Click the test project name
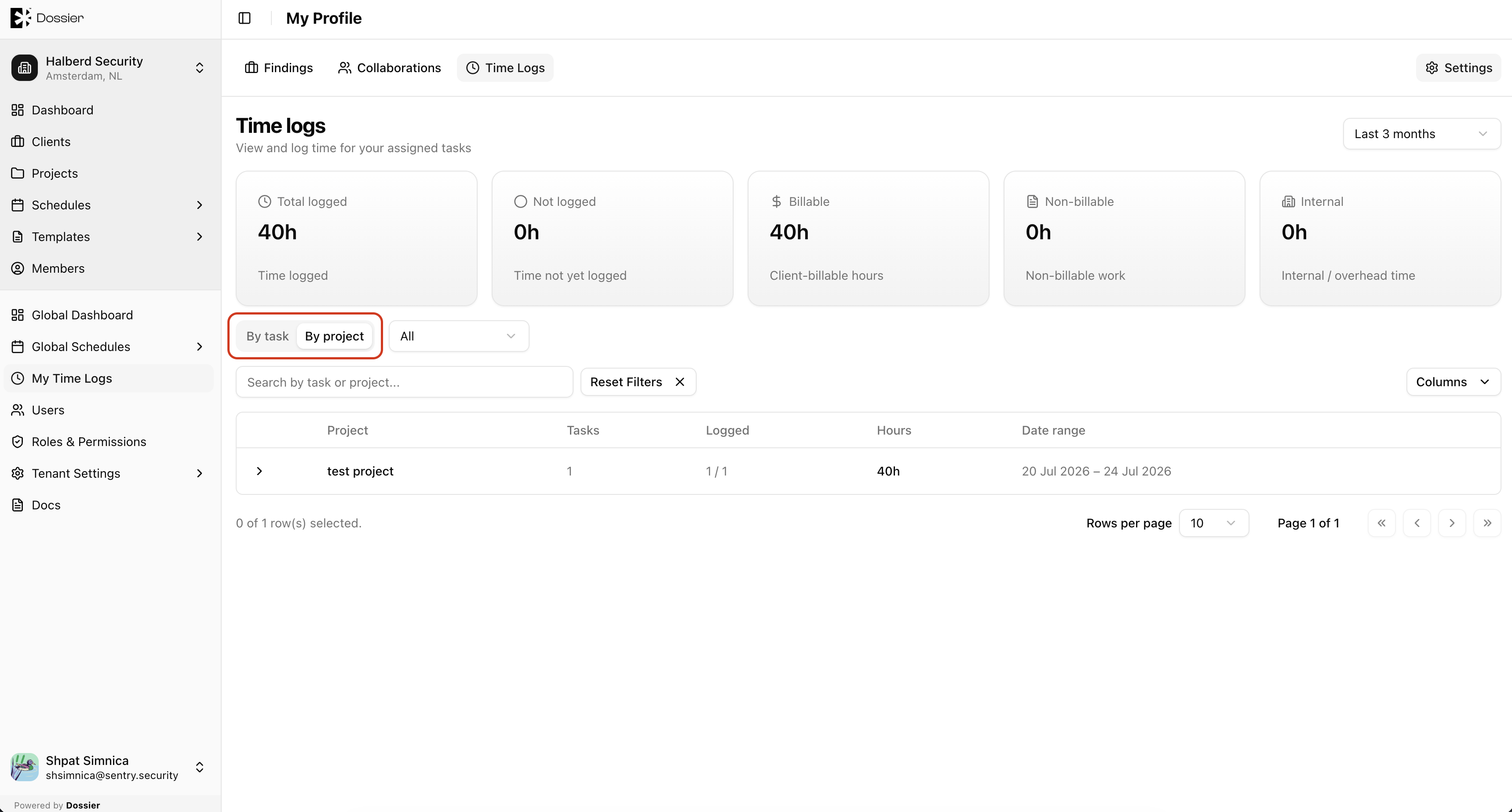 click(360, 471)
